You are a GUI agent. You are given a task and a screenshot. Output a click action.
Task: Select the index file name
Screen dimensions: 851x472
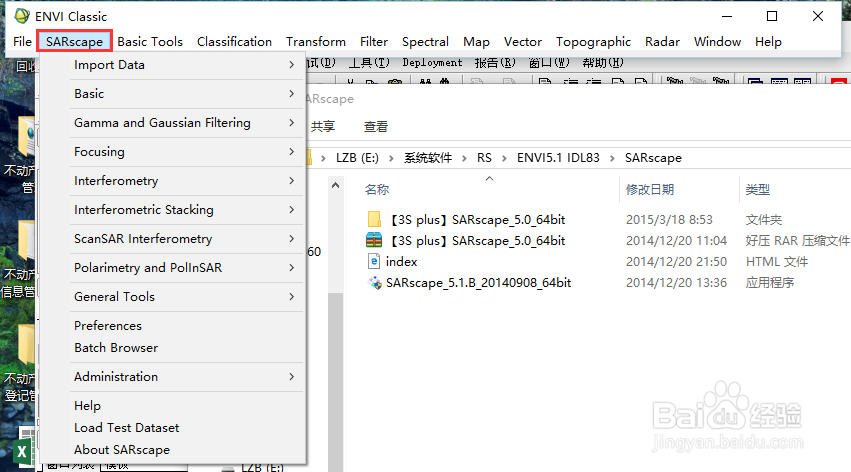point(402,261)
